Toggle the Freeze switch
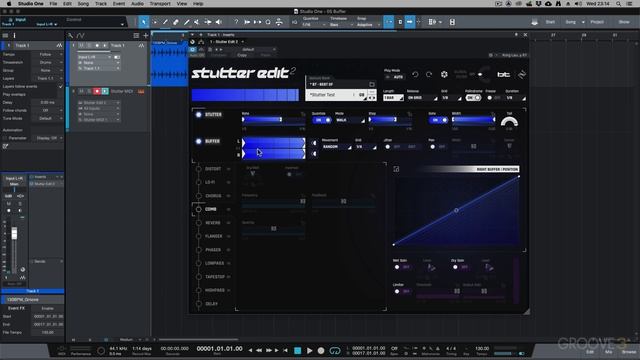Image resolution: width=640 pixels, height=360 pixels. 493,98
